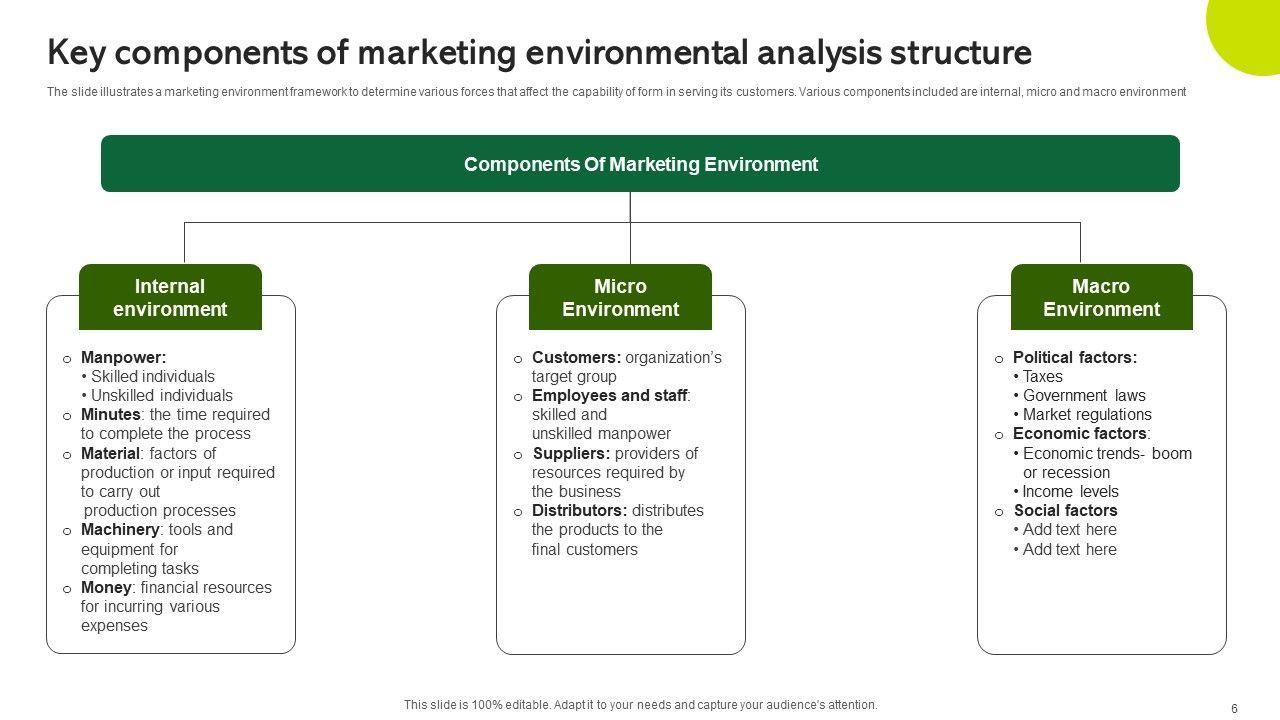Select the Macro Environment green header
Screen dimensions: 1280x720
[1101, 298]
